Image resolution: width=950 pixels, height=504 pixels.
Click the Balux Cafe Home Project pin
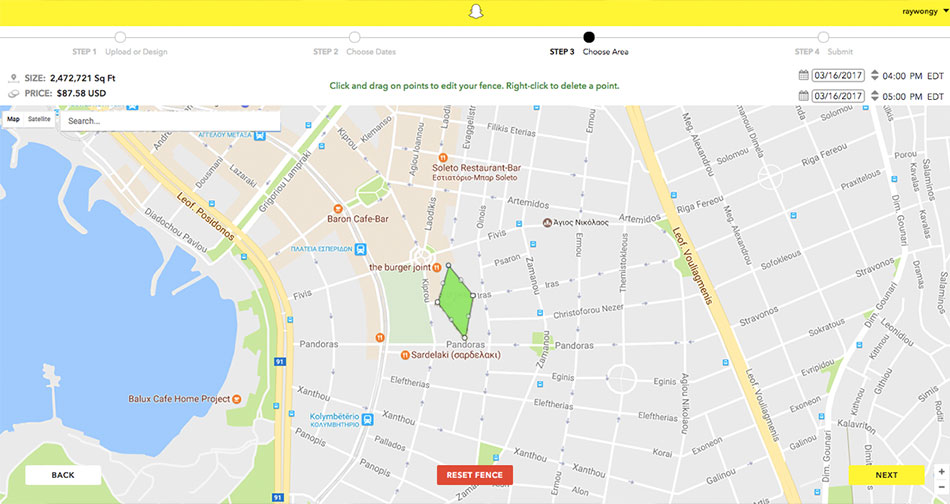pyautogui.click(x=237, y=399)
